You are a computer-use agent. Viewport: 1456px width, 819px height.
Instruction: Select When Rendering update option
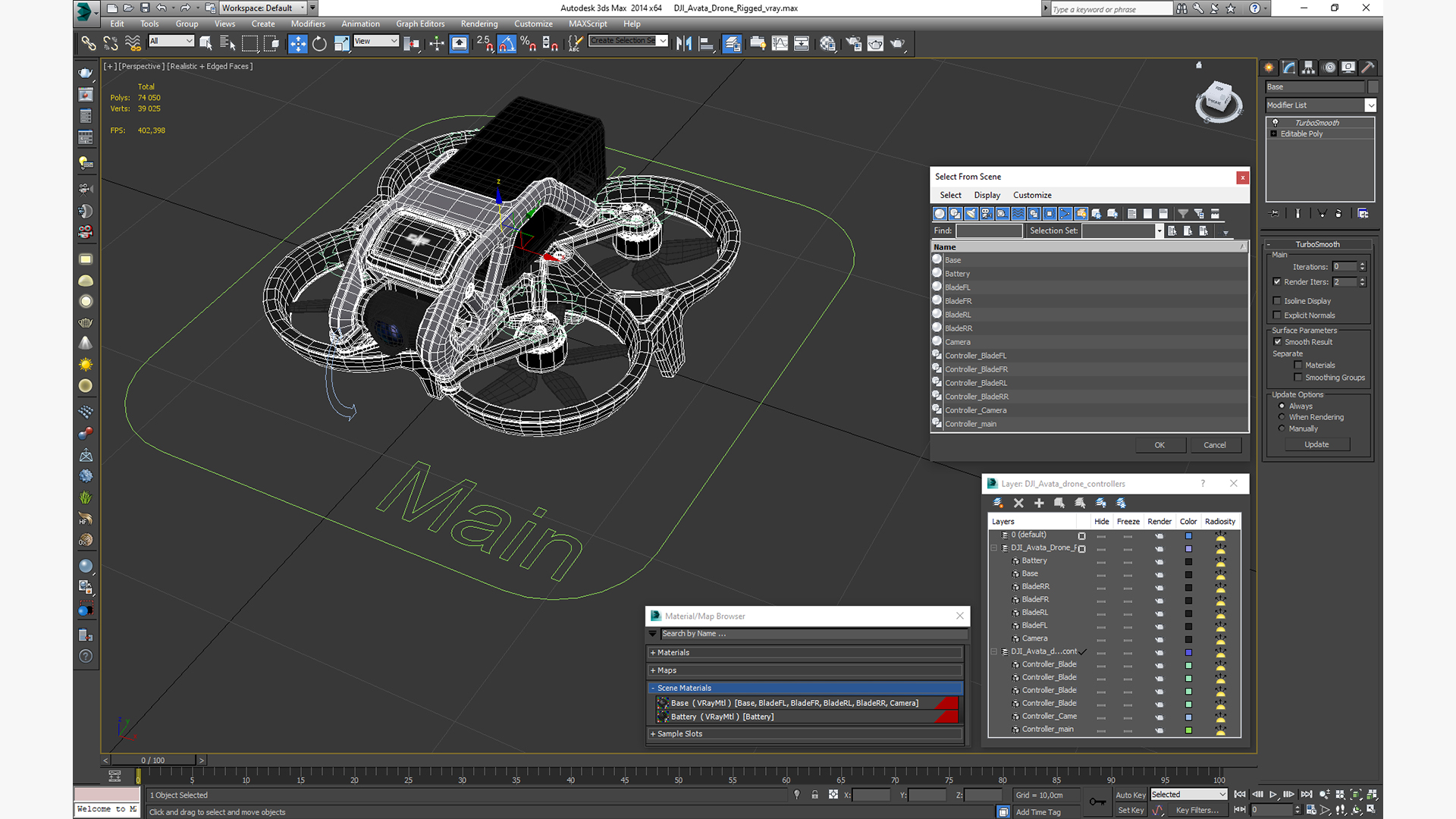(1282, 417)
